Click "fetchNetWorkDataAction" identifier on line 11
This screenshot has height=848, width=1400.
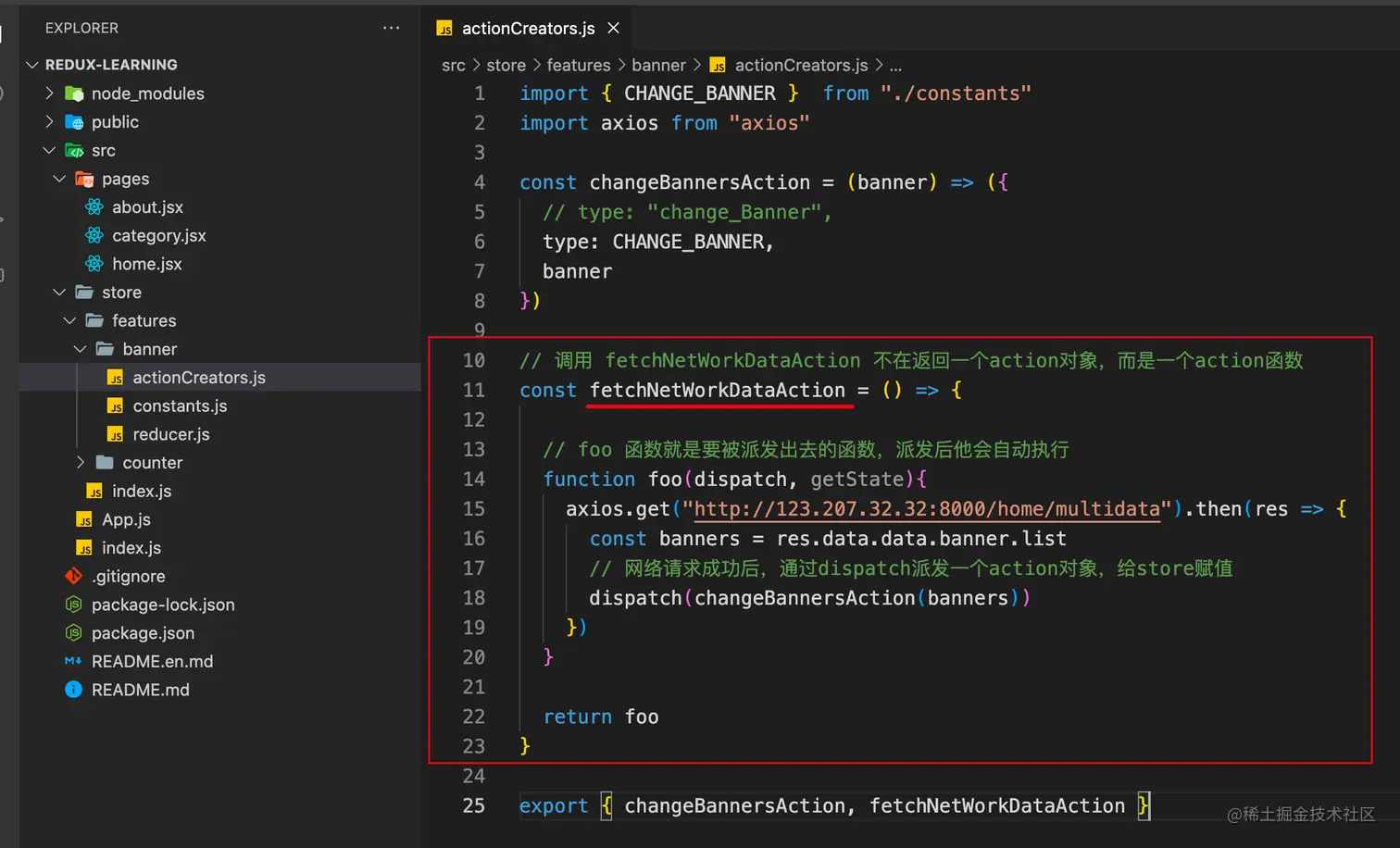click(x=718, y=390)
